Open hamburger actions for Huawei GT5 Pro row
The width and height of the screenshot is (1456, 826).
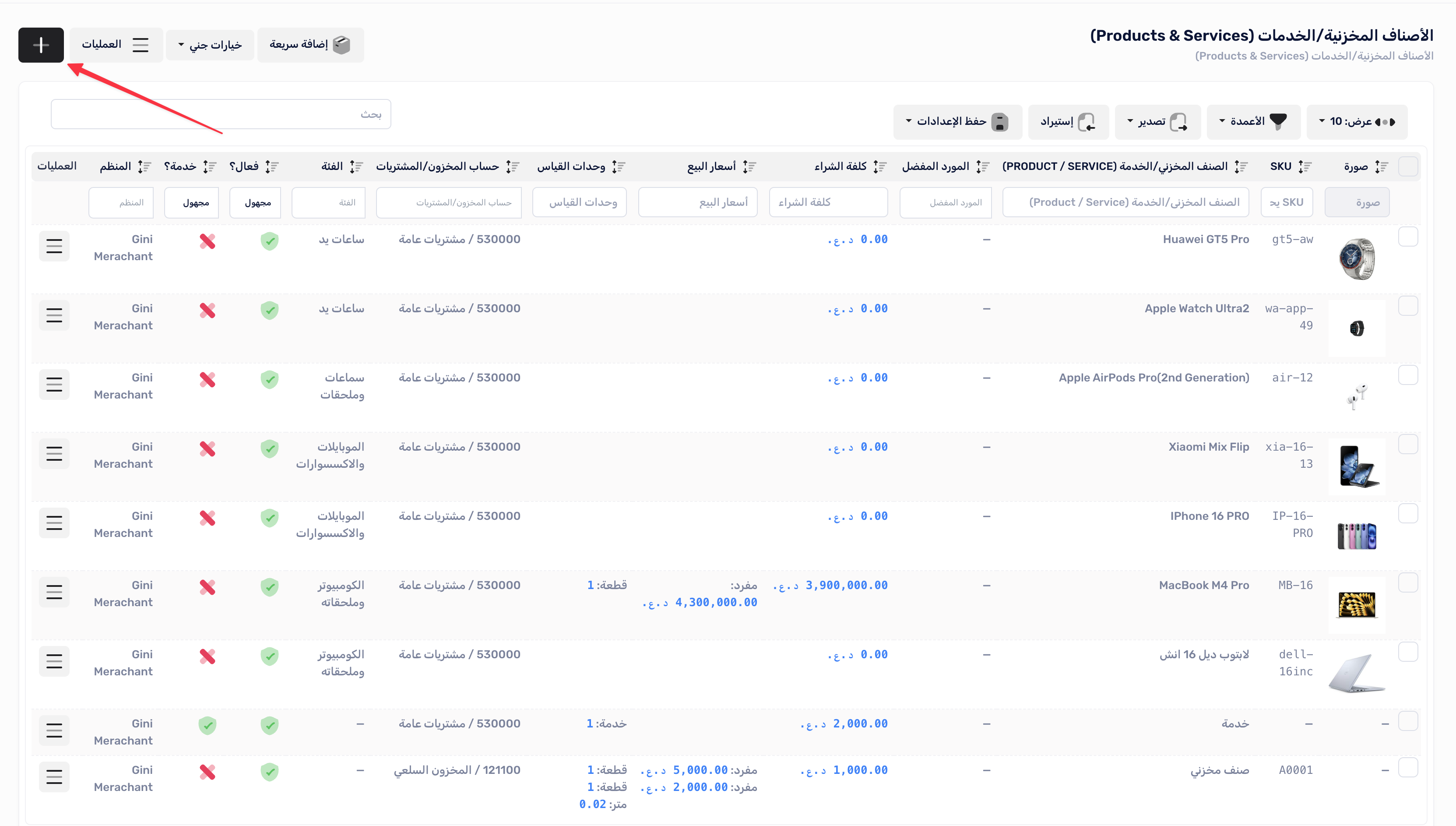tap(54, 246)
